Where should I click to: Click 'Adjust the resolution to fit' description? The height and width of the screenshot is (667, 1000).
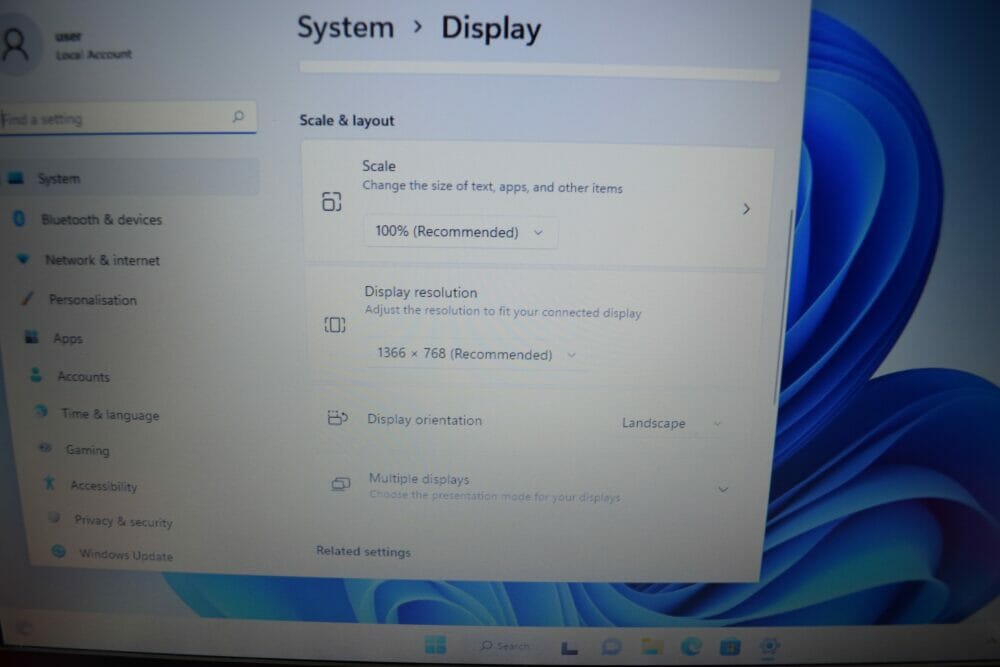click(x=503, y=311)
